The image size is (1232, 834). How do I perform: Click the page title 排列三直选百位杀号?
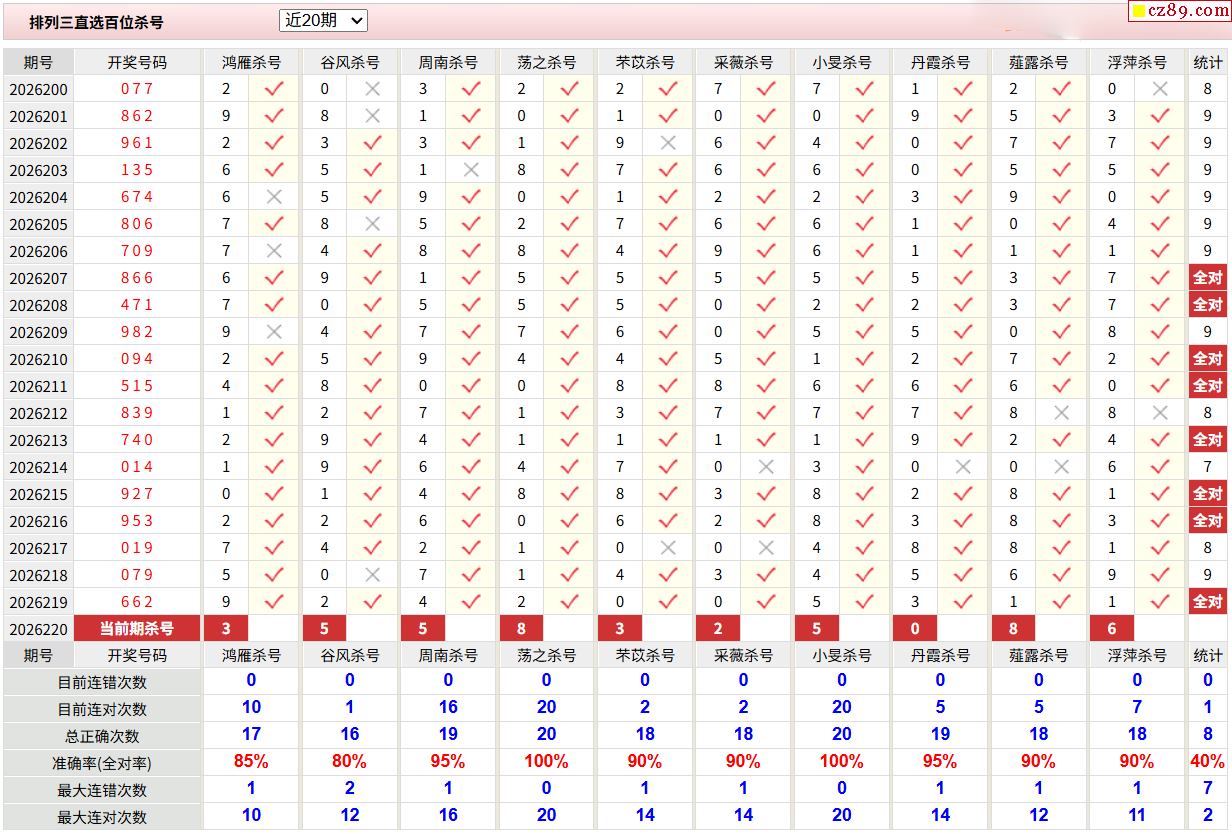tap(96, 22)
